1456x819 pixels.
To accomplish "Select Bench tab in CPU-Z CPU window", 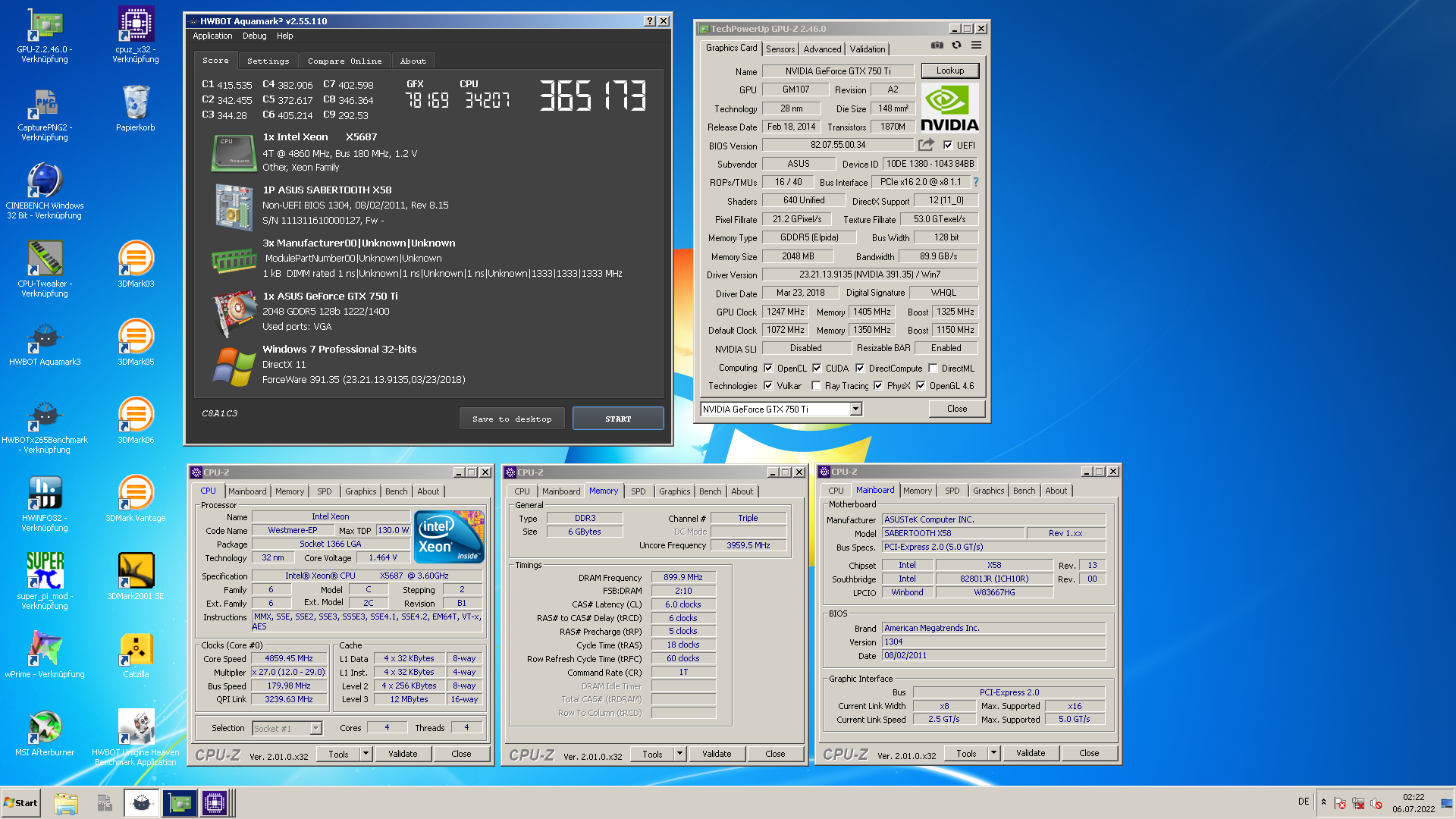I will coord(396,491).
